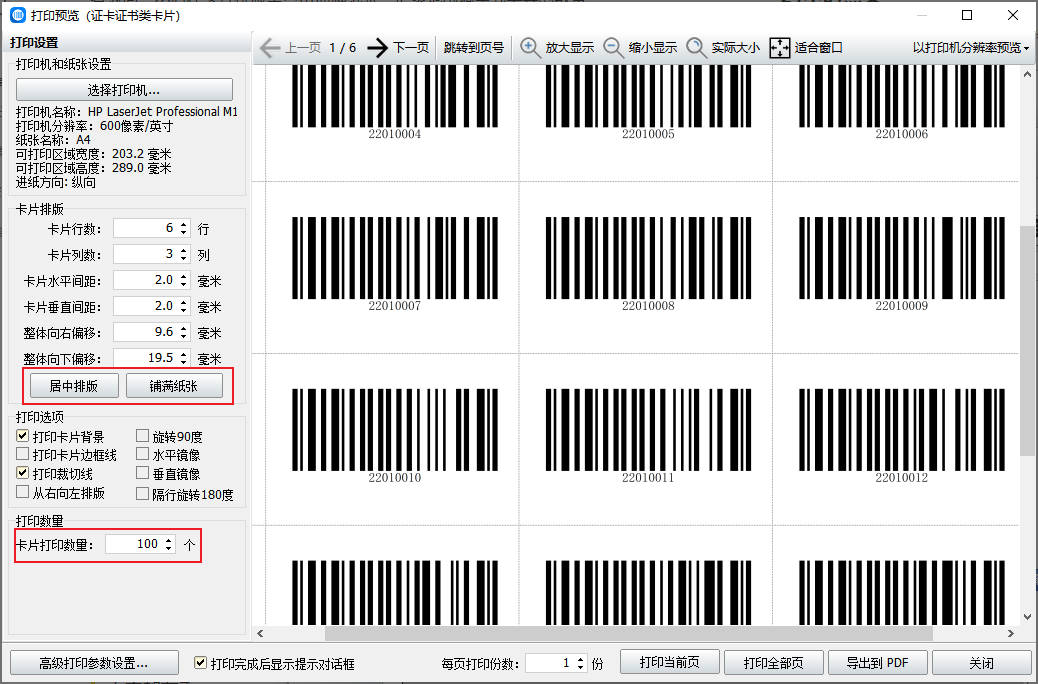This screenshot has height=684, width=1038.
Task: Click the app icon in title bar
Action: 17,15
